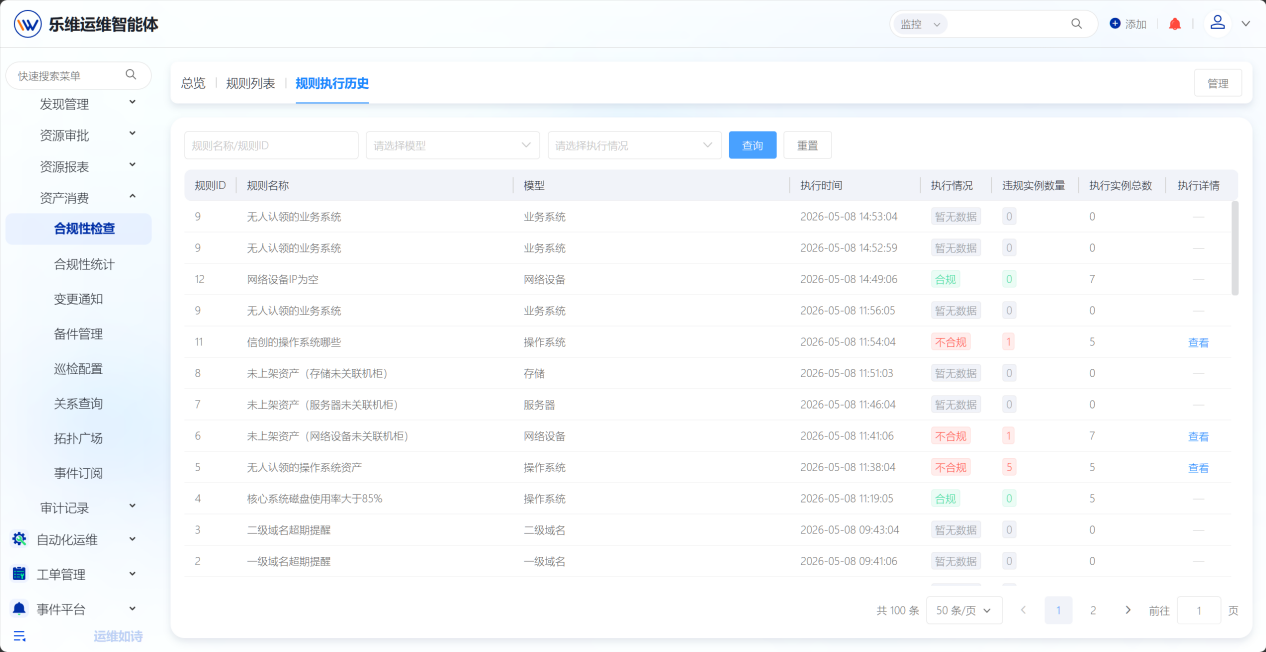Viewport: 1266px width, 652px height.
Task: Expand the 自动化运维 chevron
Action: click(133, 539)
